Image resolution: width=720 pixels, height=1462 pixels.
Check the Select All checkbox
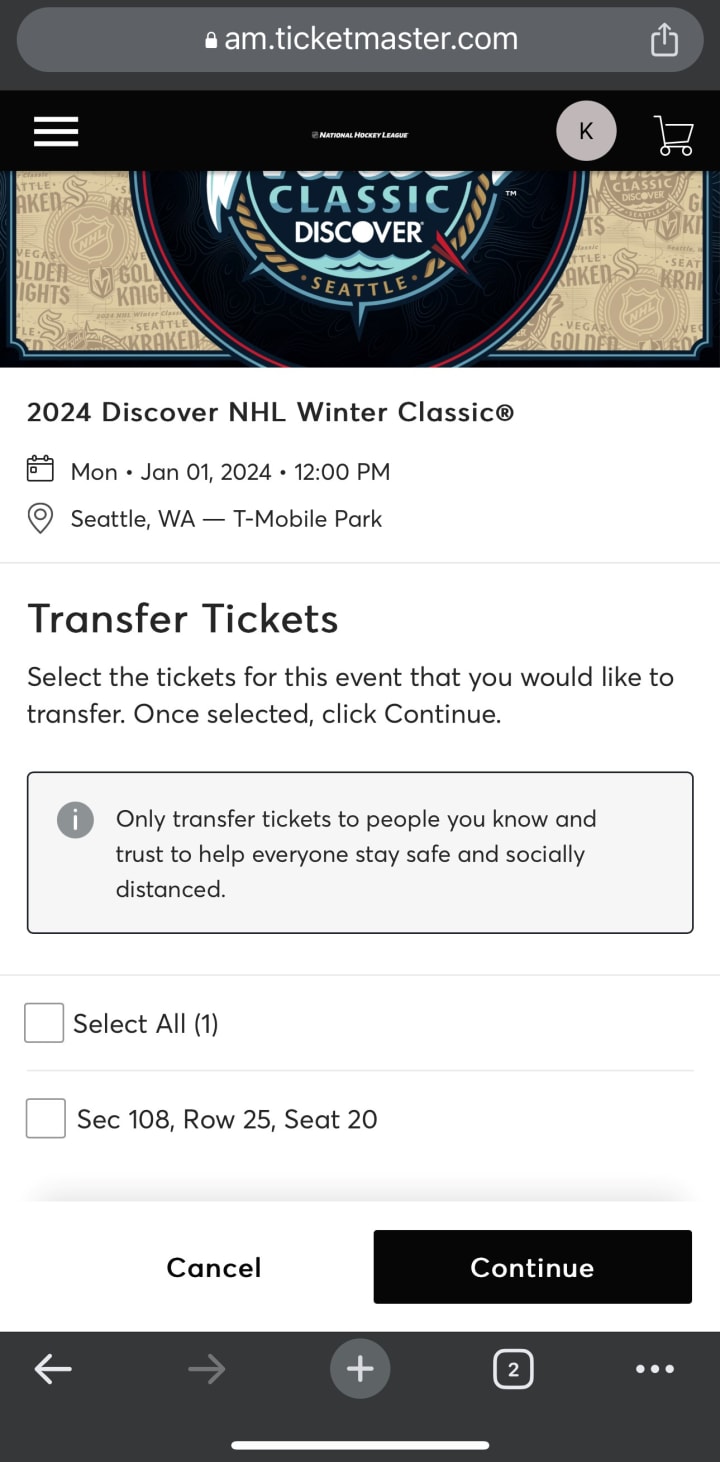click(44, 1023)
